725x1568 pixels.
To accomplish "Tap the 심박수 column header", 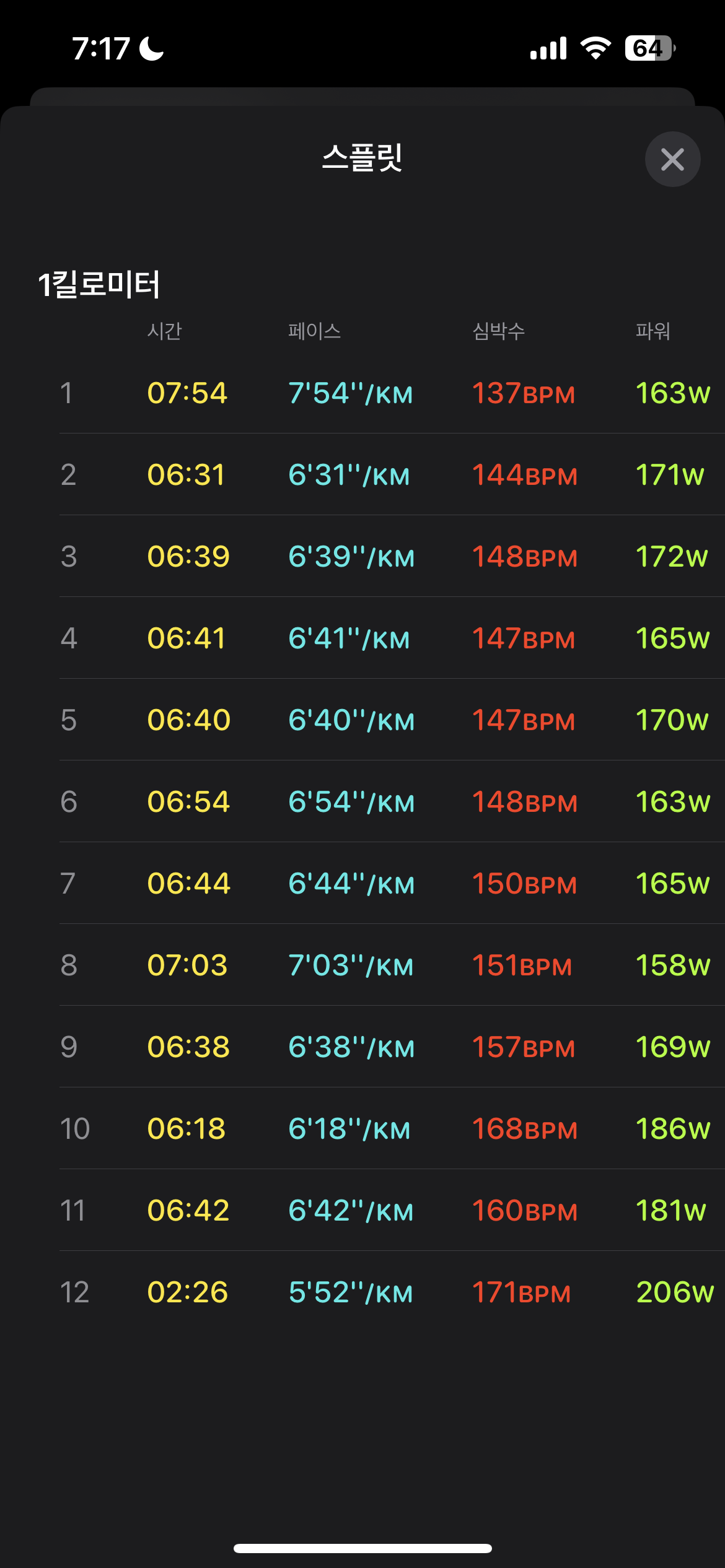I will (x=498, y=331).
